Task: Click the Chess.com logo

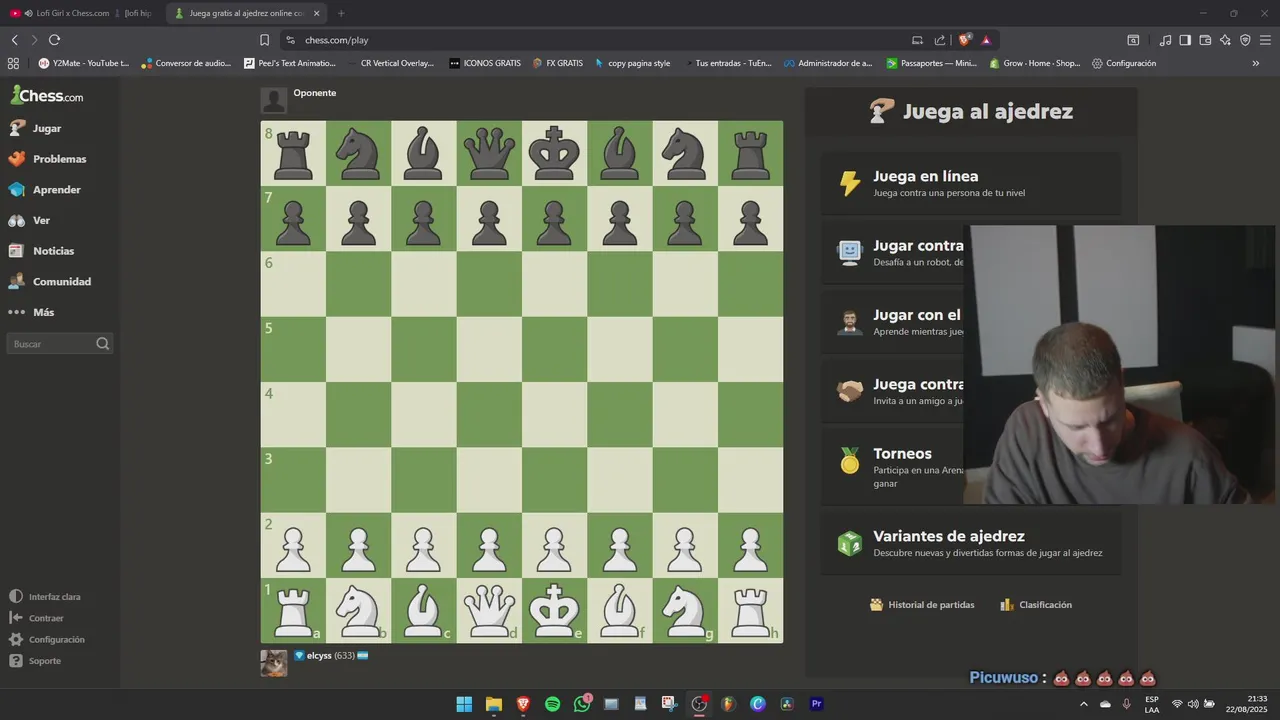Action: pyautogui.click(x=47, y=96)
